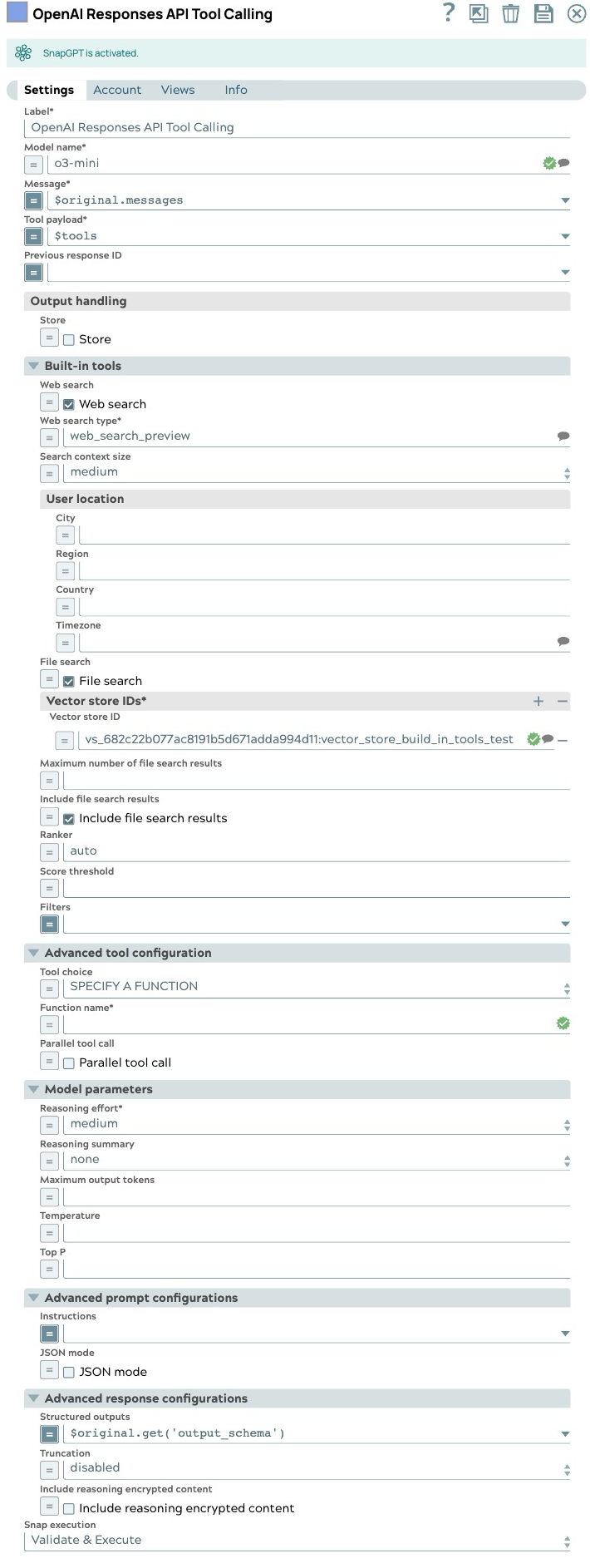
Task: Collapse the Built-in tools section
Action: [x=32, y=366]
